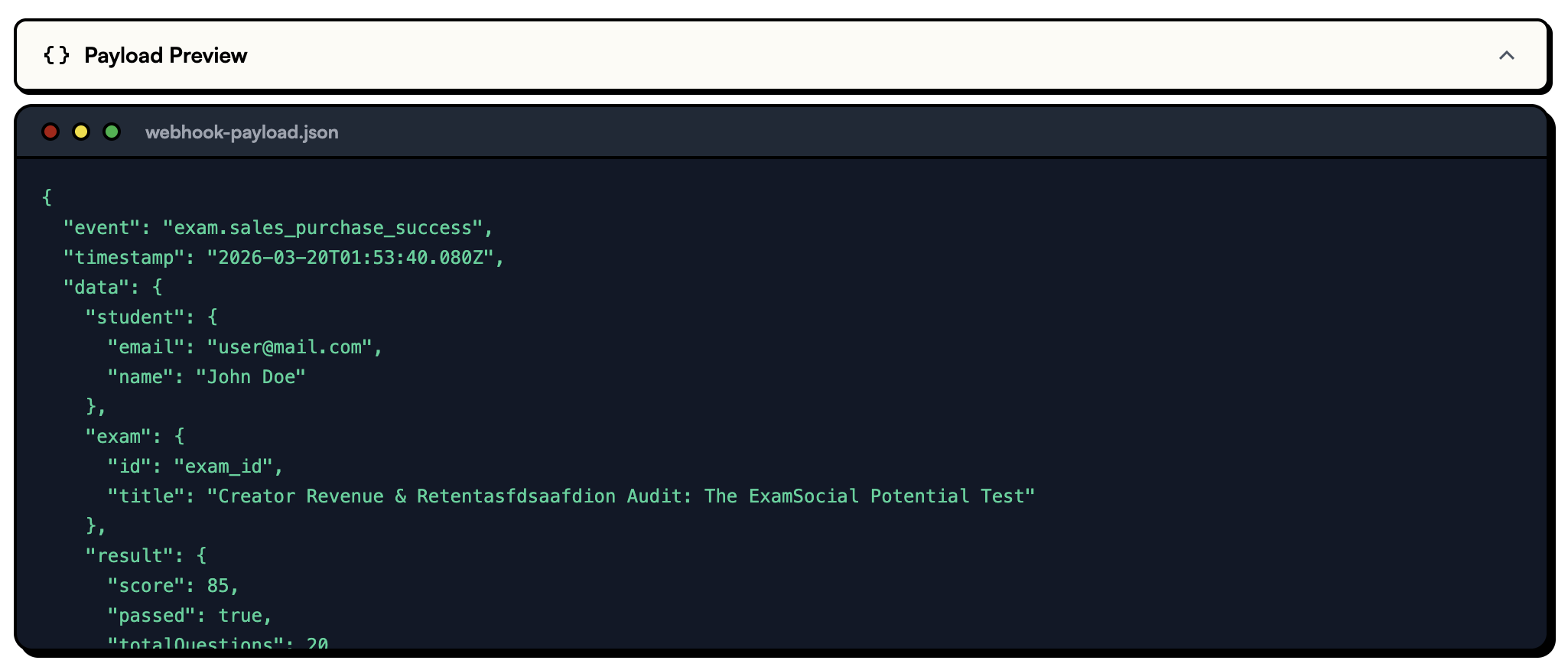Click the score value 85

[x=218, y=586]
